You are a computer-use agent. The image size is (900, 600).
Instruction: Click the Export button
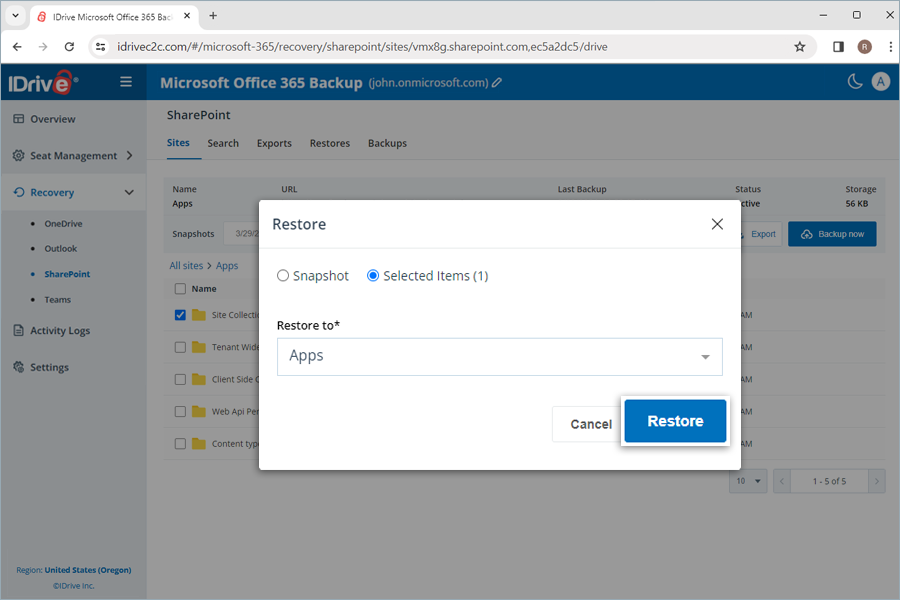click(761, 234)
